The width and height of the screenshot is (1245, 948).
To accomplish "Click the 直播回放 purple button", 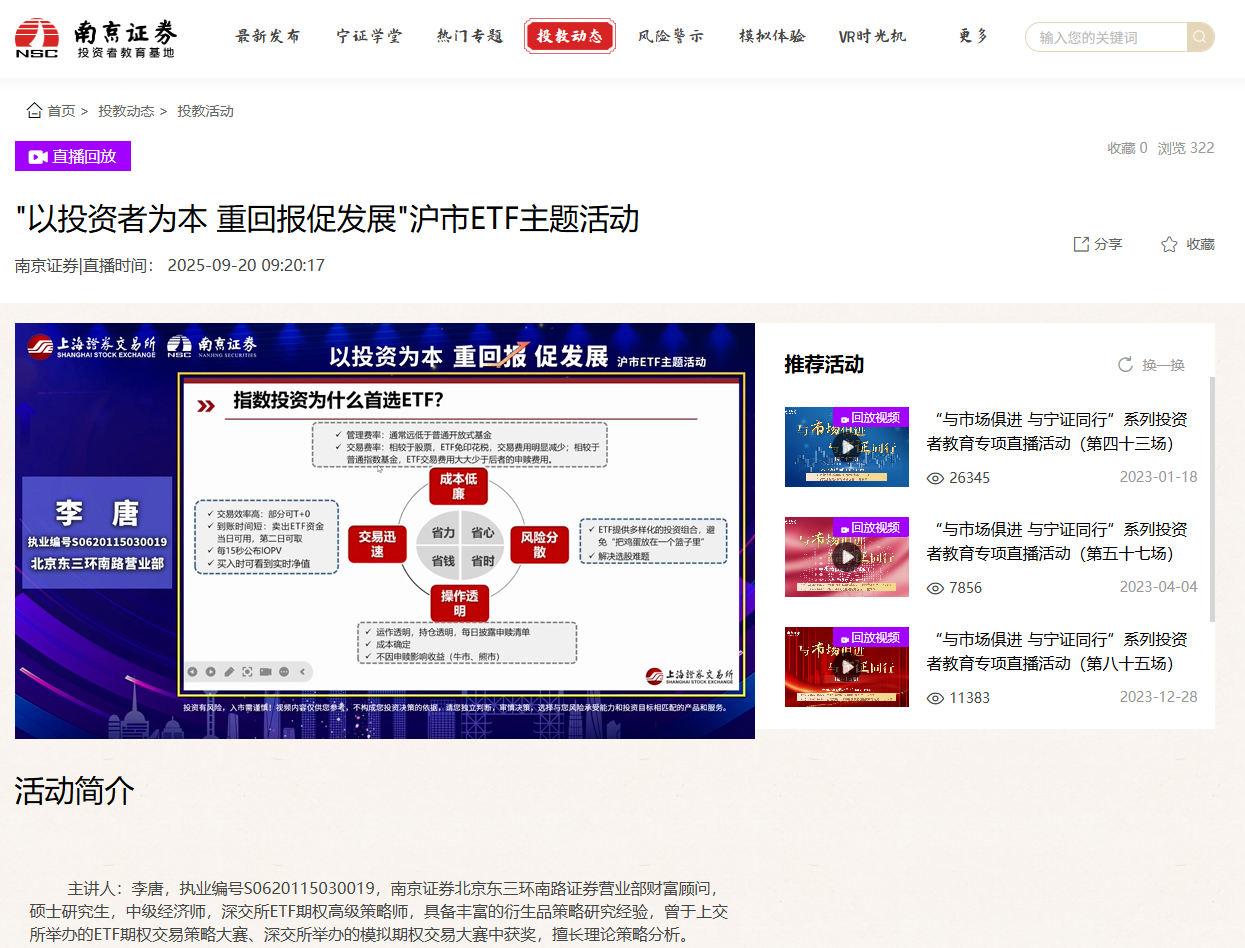I will (73, 156).
